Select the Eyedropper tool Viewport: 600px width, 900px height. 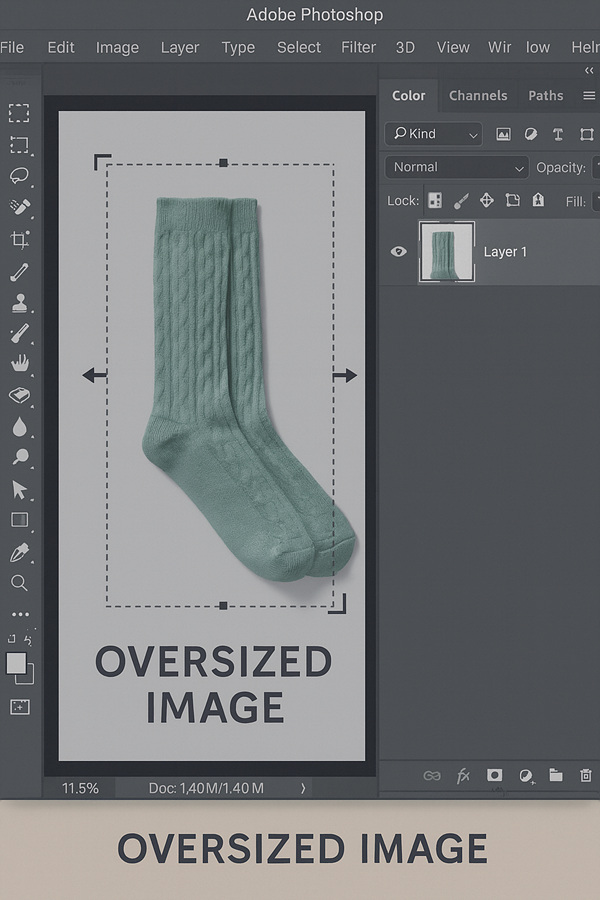pyautogui.click(x=20, y=271)
